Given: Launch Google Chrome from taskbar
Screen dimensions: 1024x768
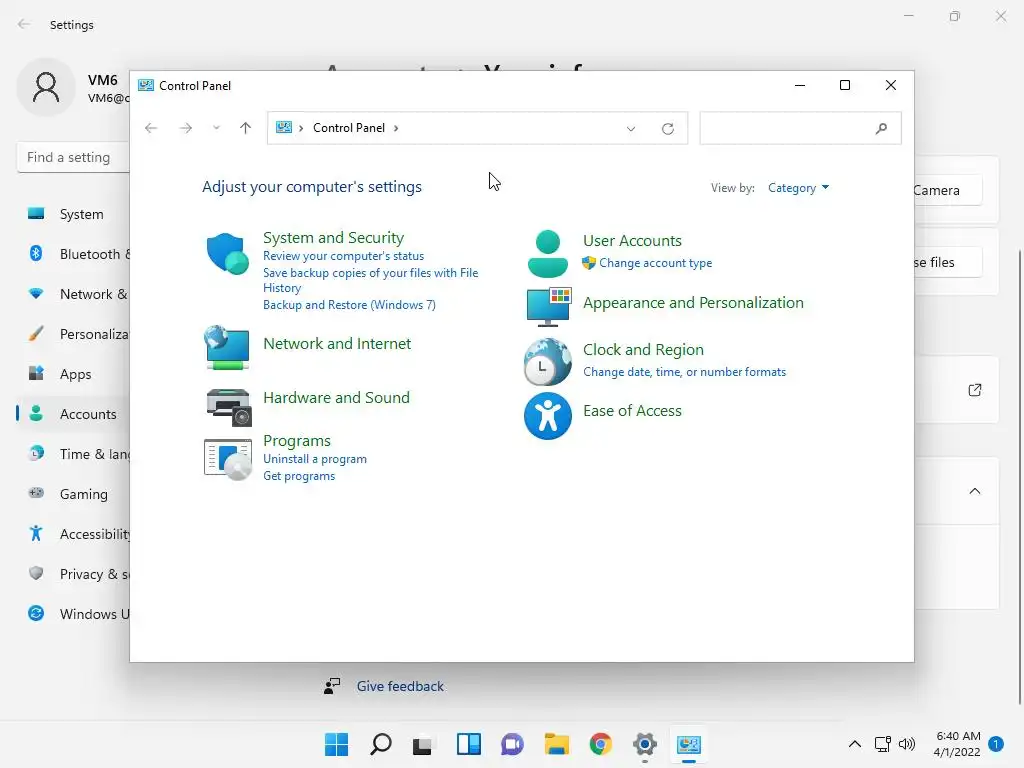Looking at the screenshot, I should coord(601,744).
